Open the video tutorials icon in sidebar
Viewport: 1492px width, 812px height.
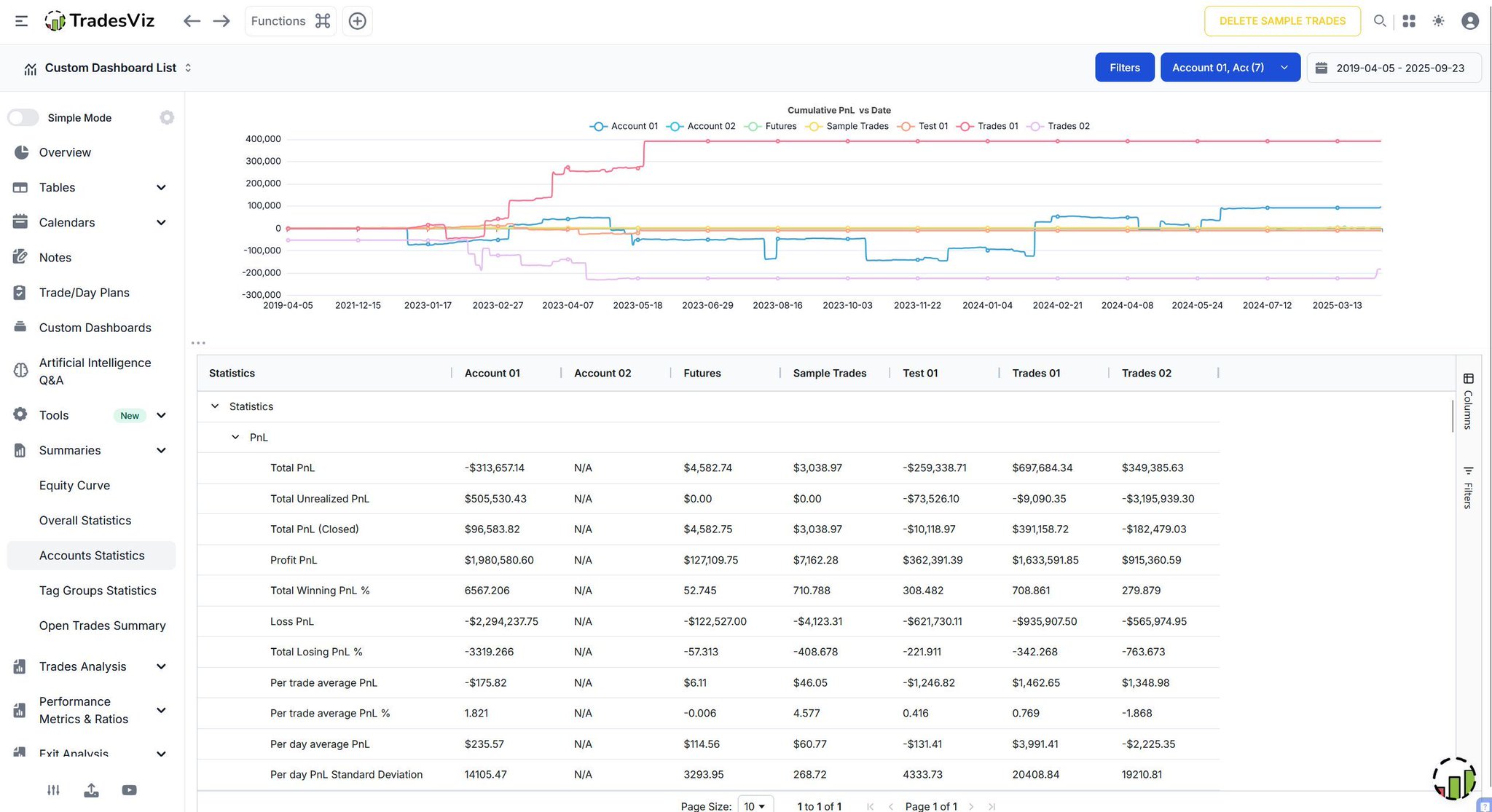pyautogui.click(x=130, y=790)
